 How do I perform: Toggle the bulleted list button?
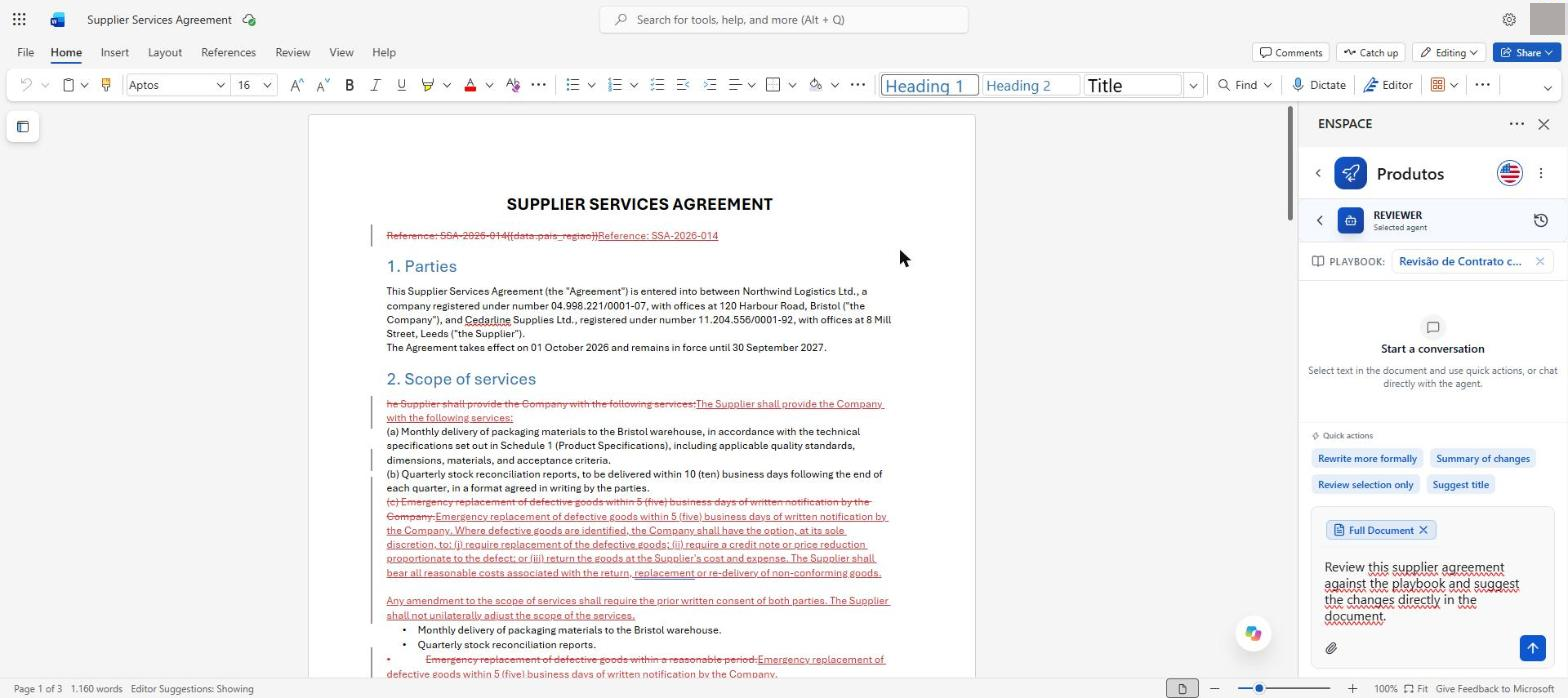[x=572, y=85]
